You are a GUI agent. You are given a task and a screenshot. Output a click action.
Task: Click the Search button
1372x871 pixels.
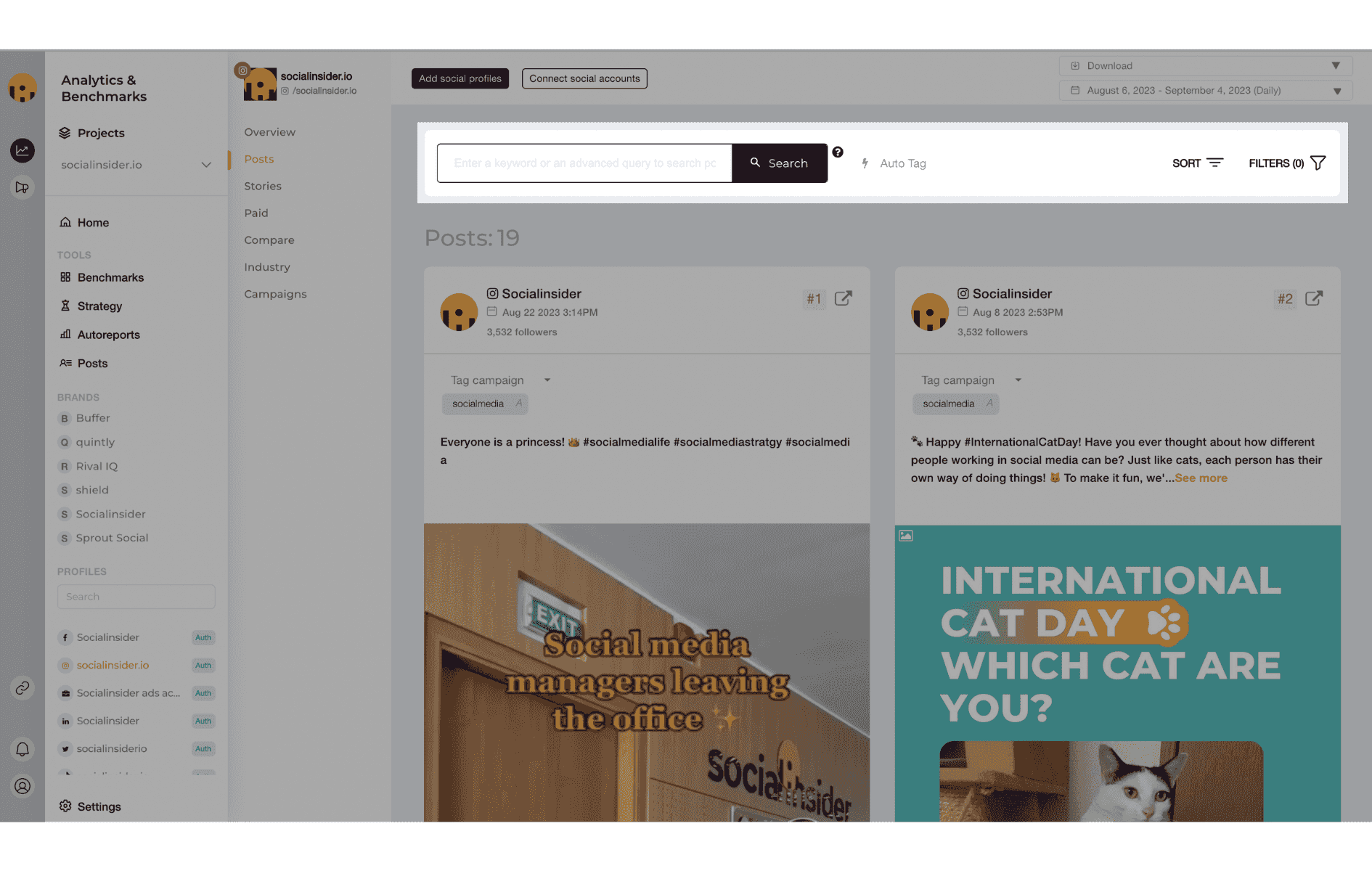pyautogui.click(x=780, y=163)
